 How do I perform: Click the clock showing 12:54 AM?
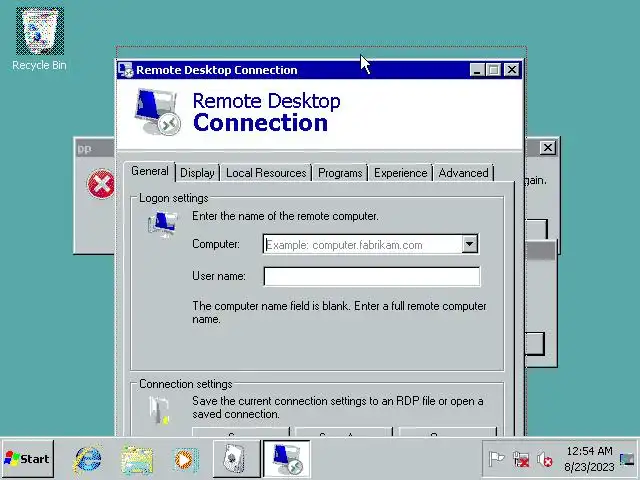click(x=589, y=451)
